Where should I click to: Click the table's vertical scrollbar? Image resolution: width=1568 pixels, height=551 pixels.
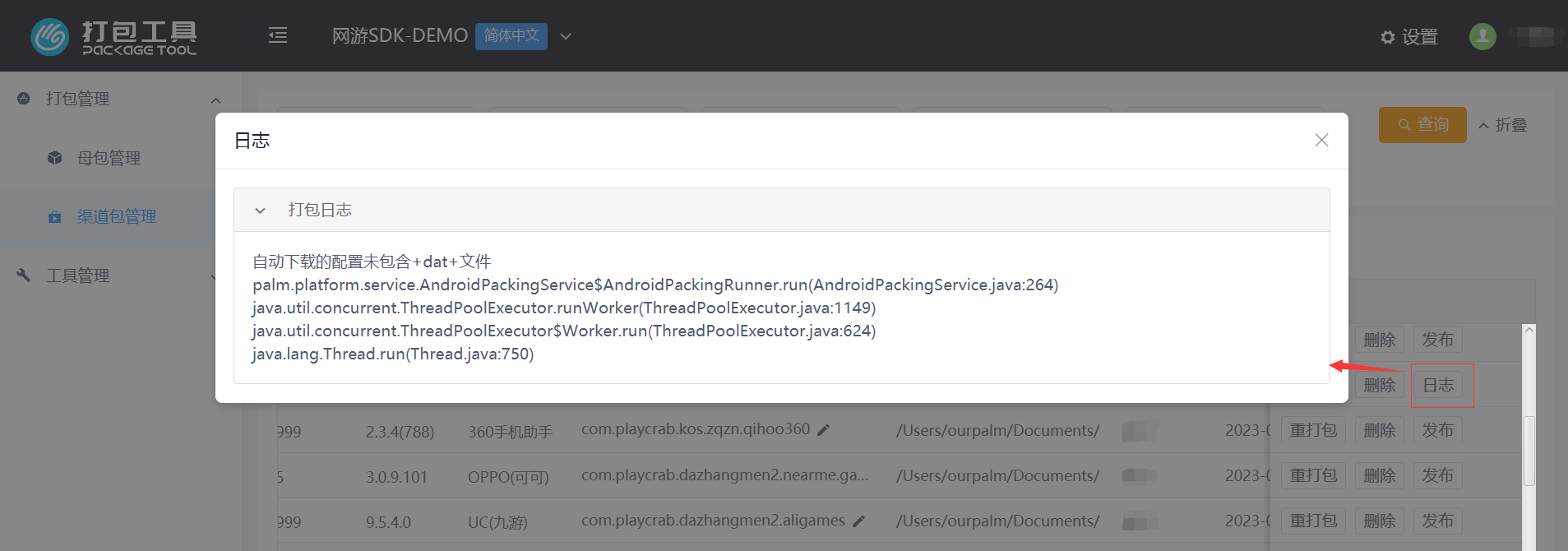[1529, 451]
